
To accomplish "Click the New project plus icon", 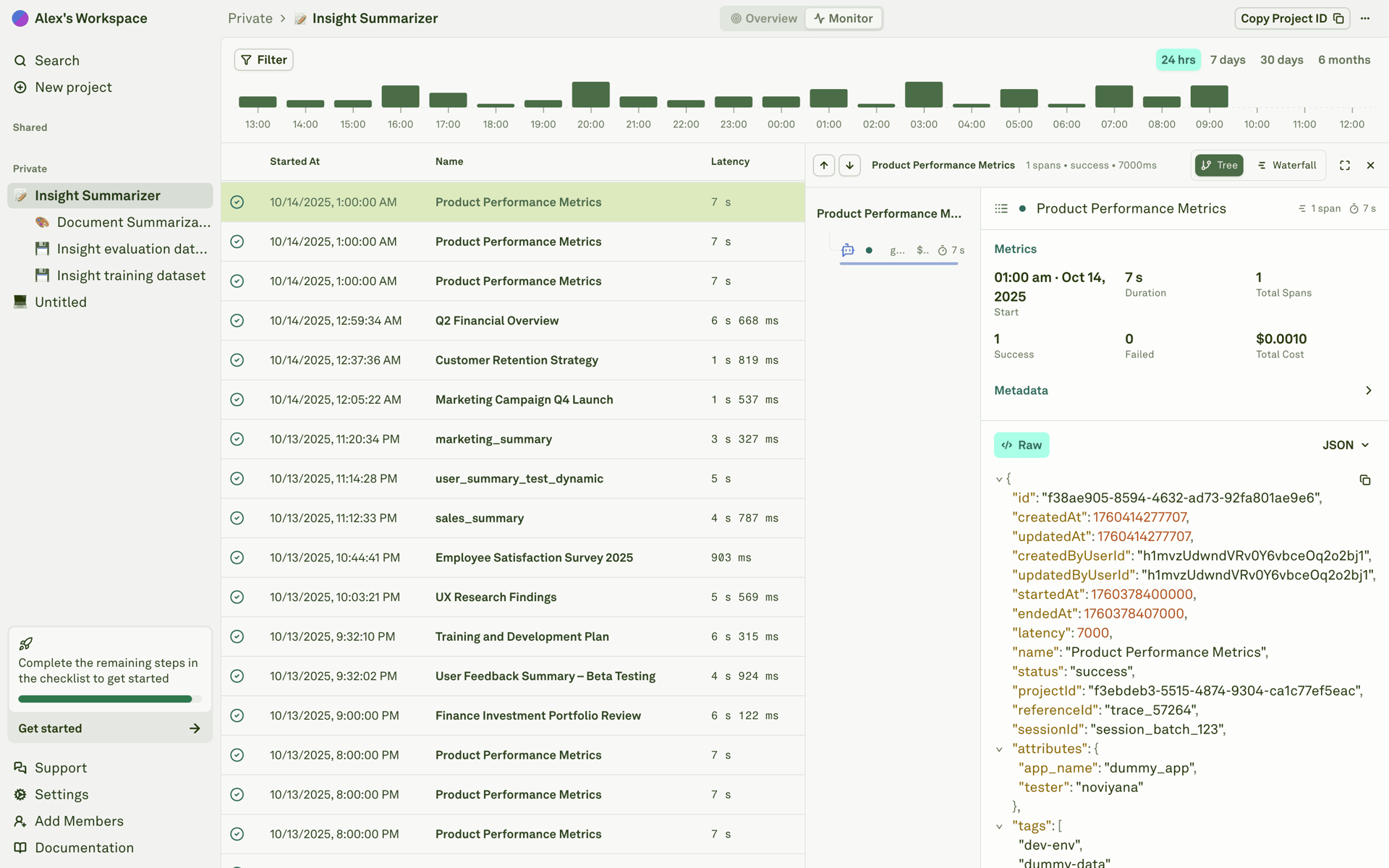I will 20,88.
